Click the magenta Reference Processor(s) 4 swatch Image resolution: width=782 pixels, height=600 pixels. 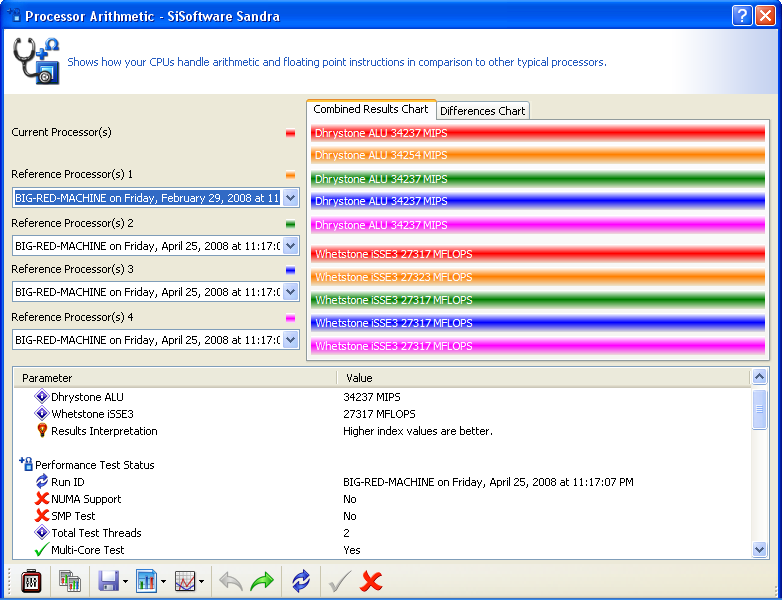tap(290, 318)
